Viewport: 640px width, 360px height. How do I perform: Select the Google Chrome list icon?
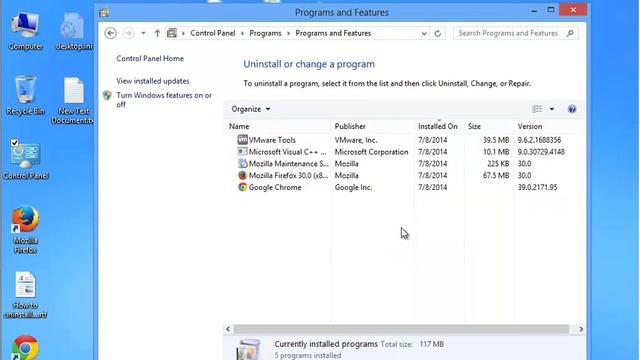(242, 187)
